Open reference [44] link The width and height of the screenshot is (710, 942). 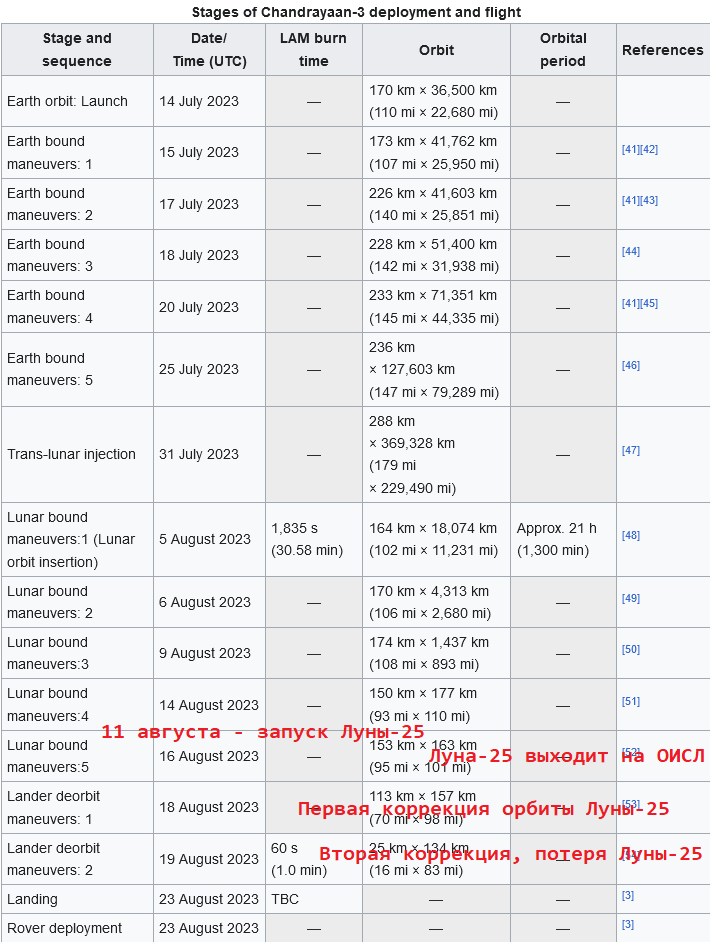click(631, 252)
